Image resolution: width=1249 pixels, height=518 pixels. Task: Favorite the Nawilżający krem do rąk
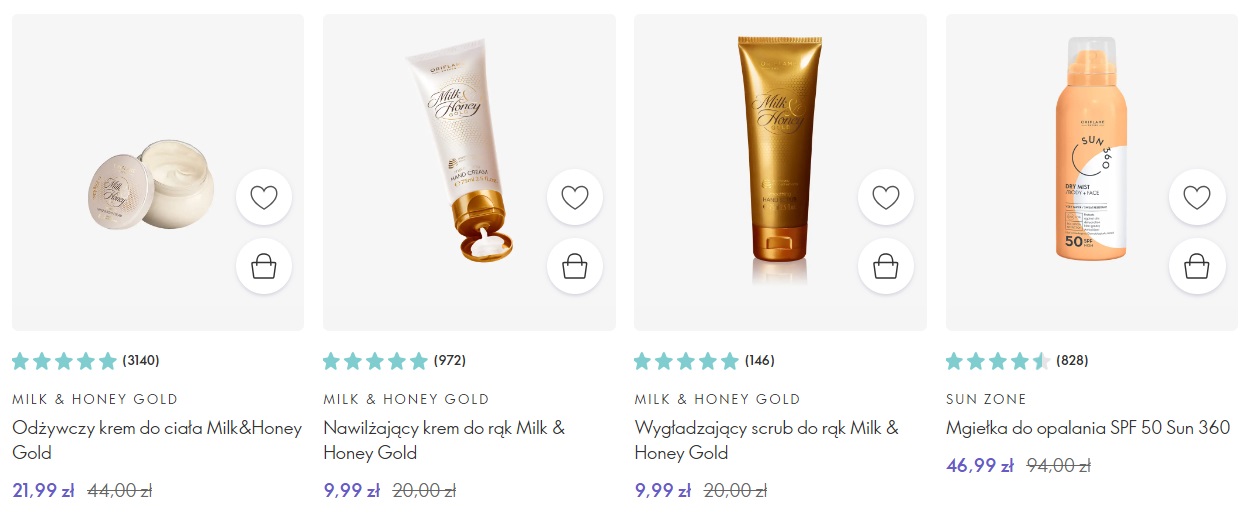pyautogui.click(x=575, y=197)
